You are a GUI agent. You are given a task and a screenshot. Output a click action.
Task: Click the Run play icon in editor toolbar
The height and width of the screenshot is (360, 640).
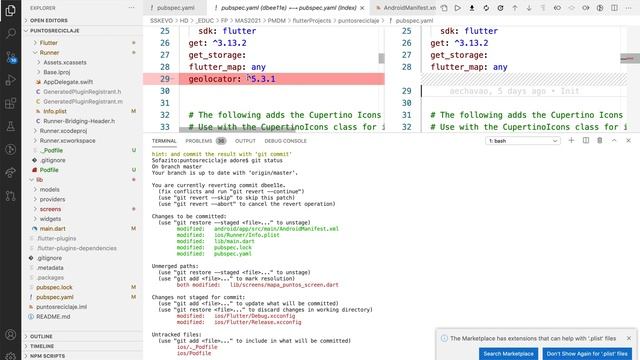(x=458, y=8)
